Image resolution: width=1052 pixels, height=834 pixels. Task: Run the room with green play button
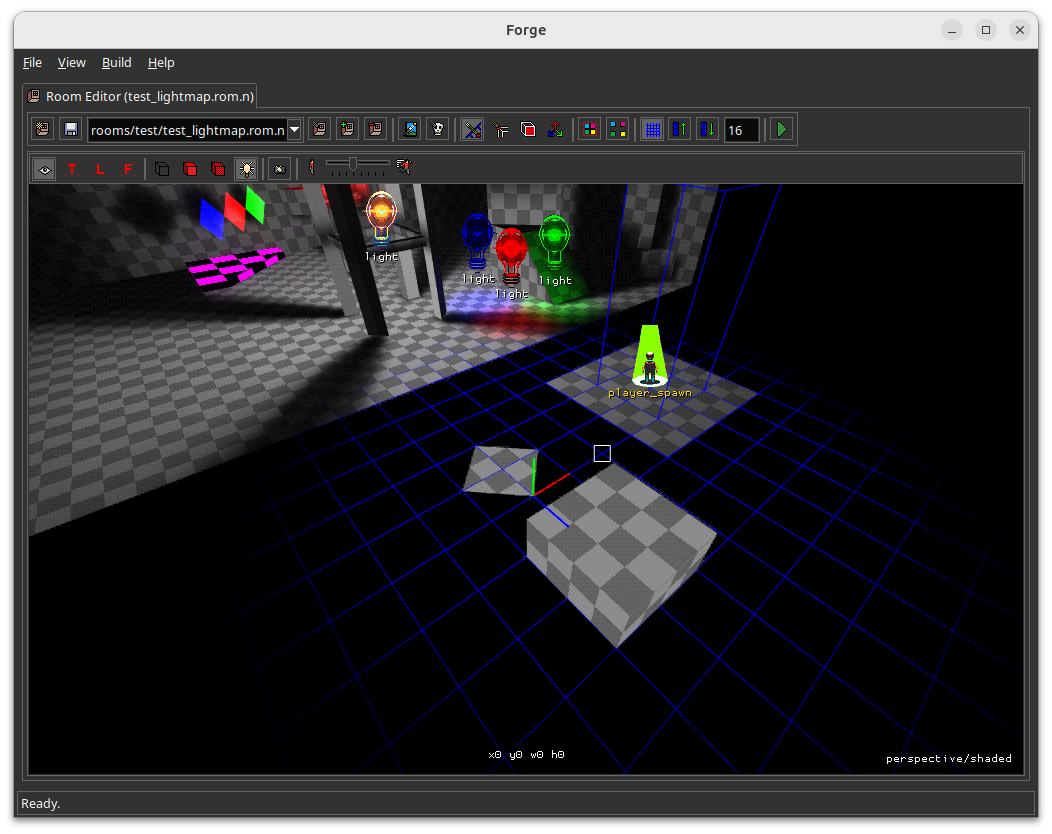[x=782, y=129]
